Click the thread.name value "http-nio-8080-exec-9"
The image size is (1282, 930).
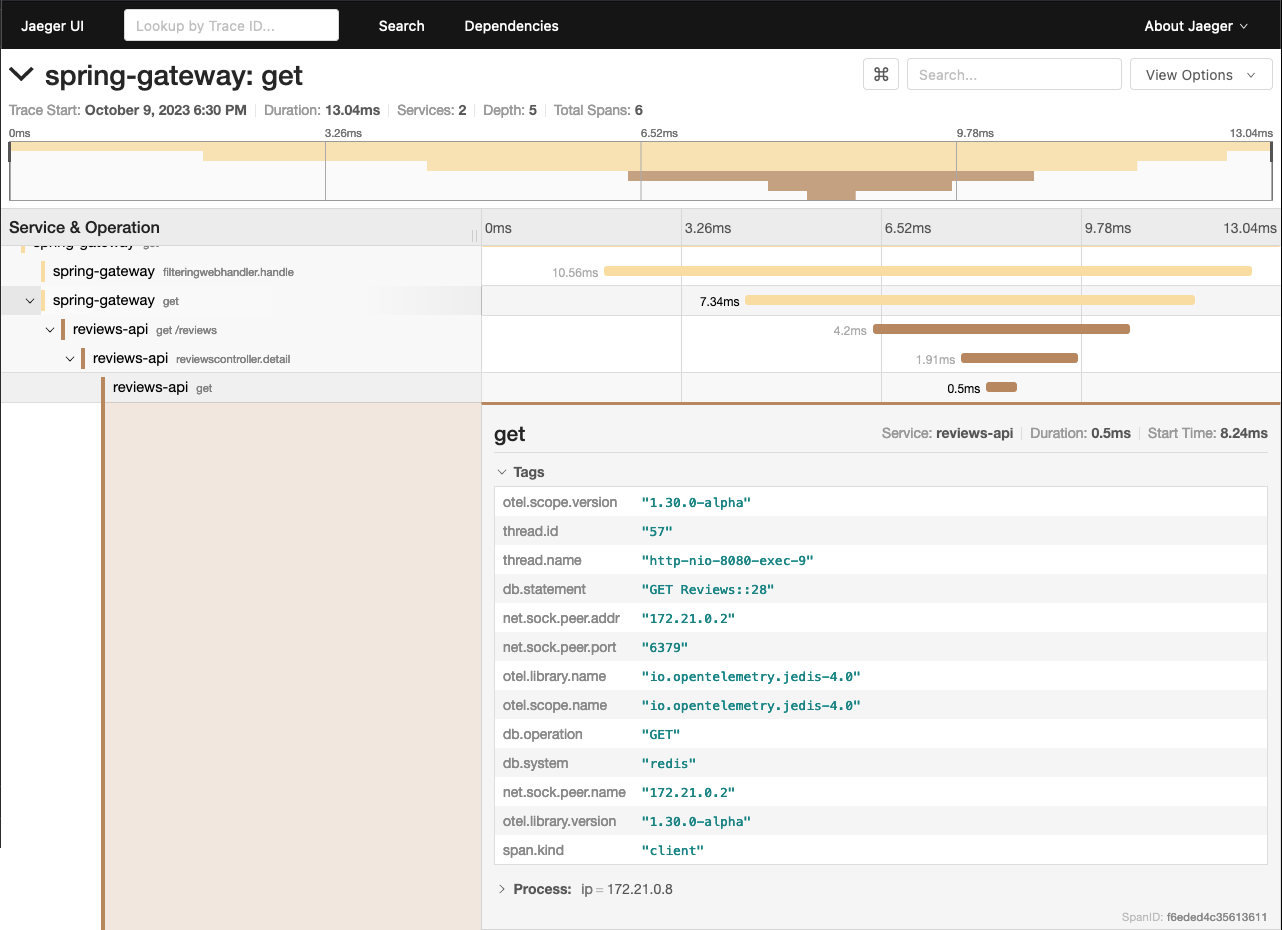727,560
